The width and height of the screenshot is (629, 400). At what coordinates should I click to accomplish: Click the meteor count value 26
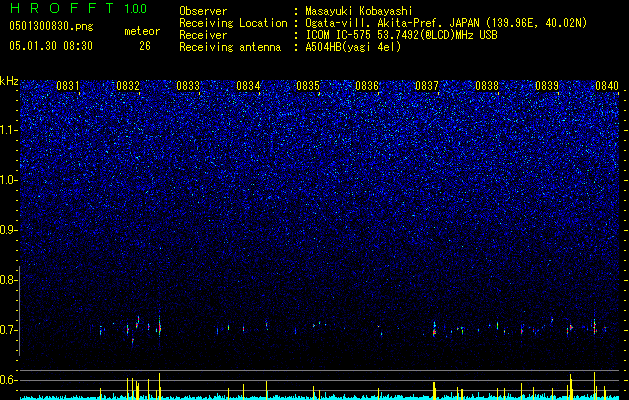145,46
